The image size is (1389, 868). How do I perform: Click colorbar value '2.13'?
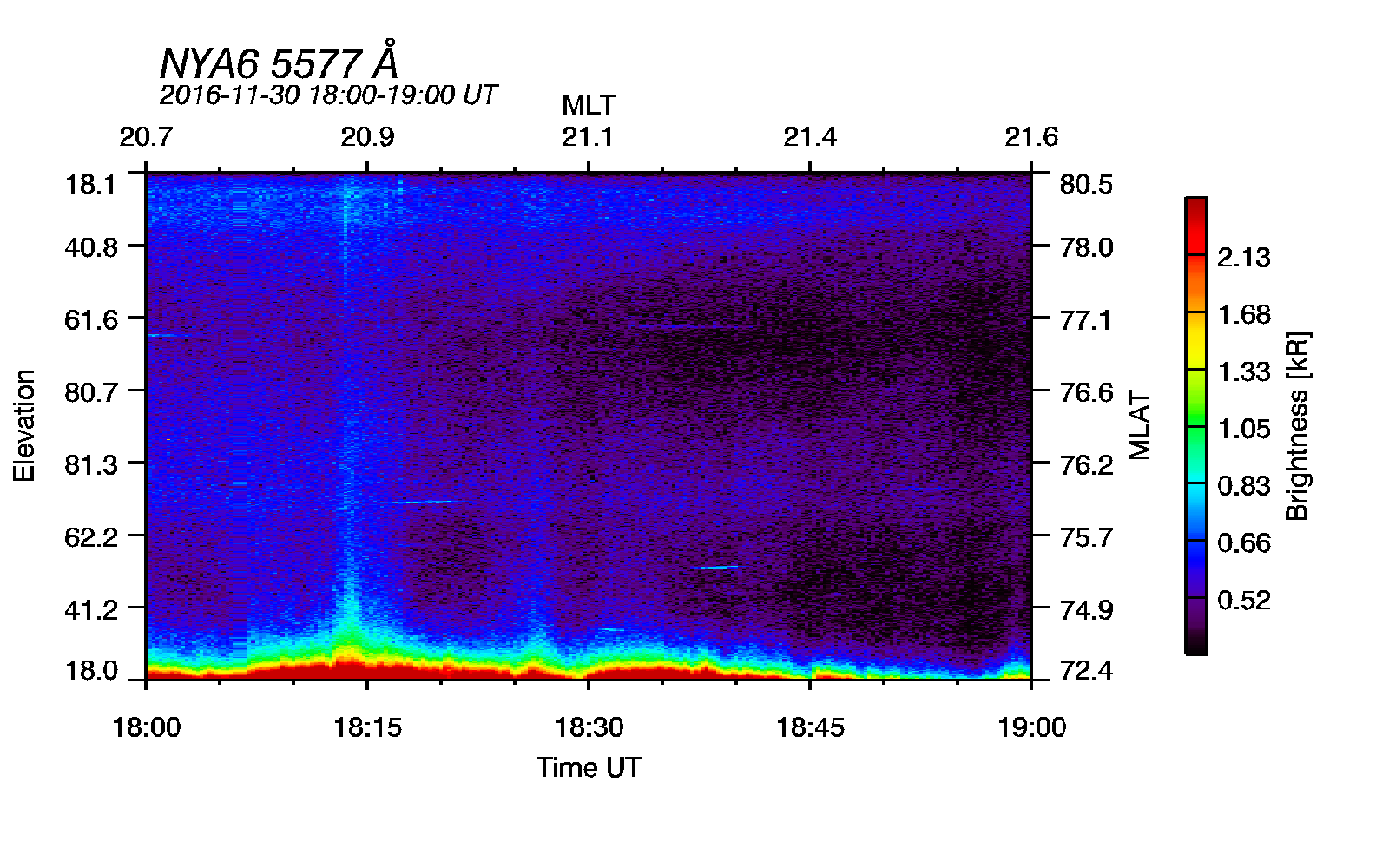(1243, 258)
